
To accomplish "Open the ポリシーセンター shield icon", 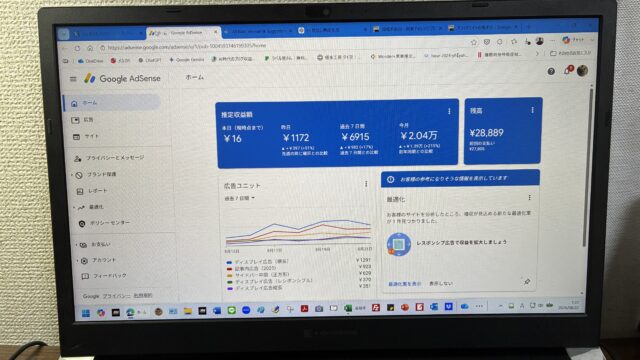I will pyautogui.click(x=82, y=223).
